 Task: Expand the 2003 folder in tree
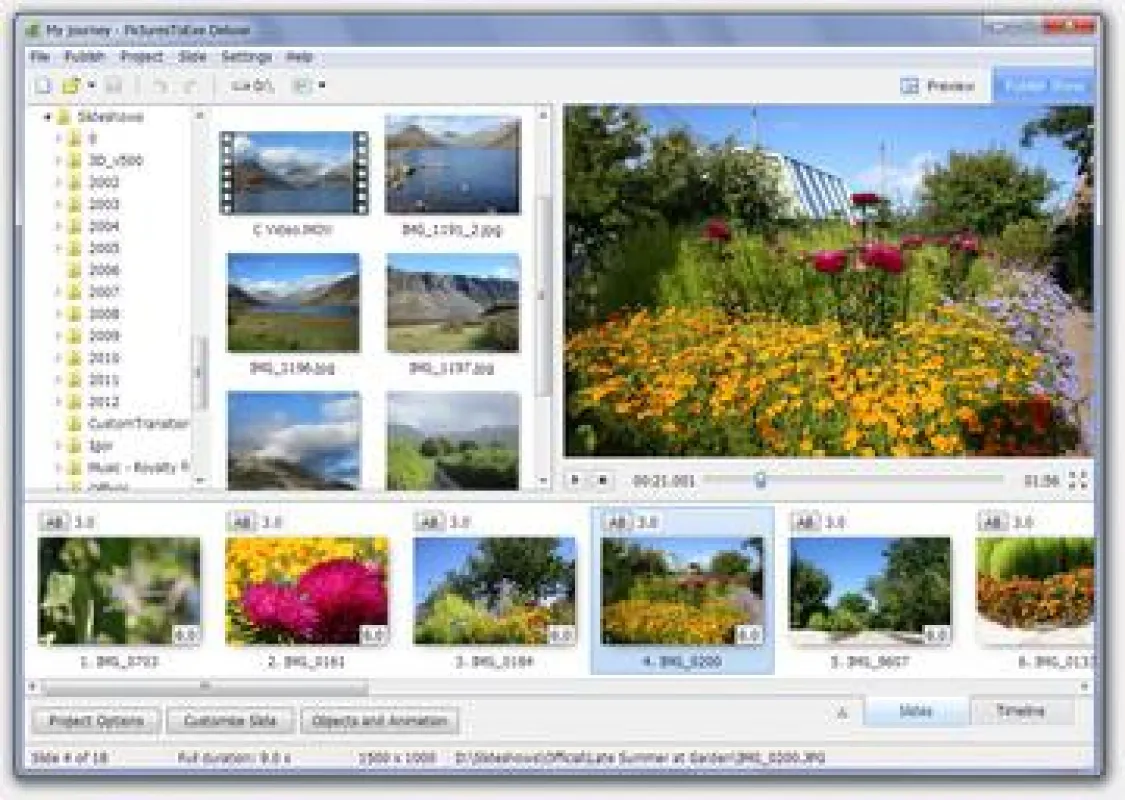58,204
